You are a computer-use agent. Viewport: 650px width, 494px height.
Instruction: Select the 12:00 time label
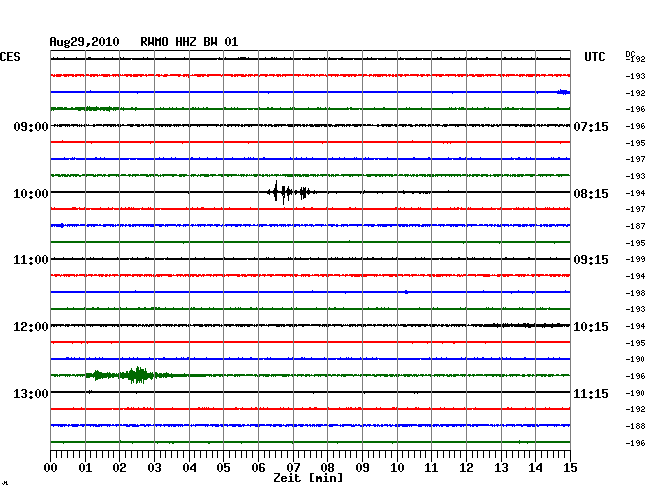click(31, 327)
